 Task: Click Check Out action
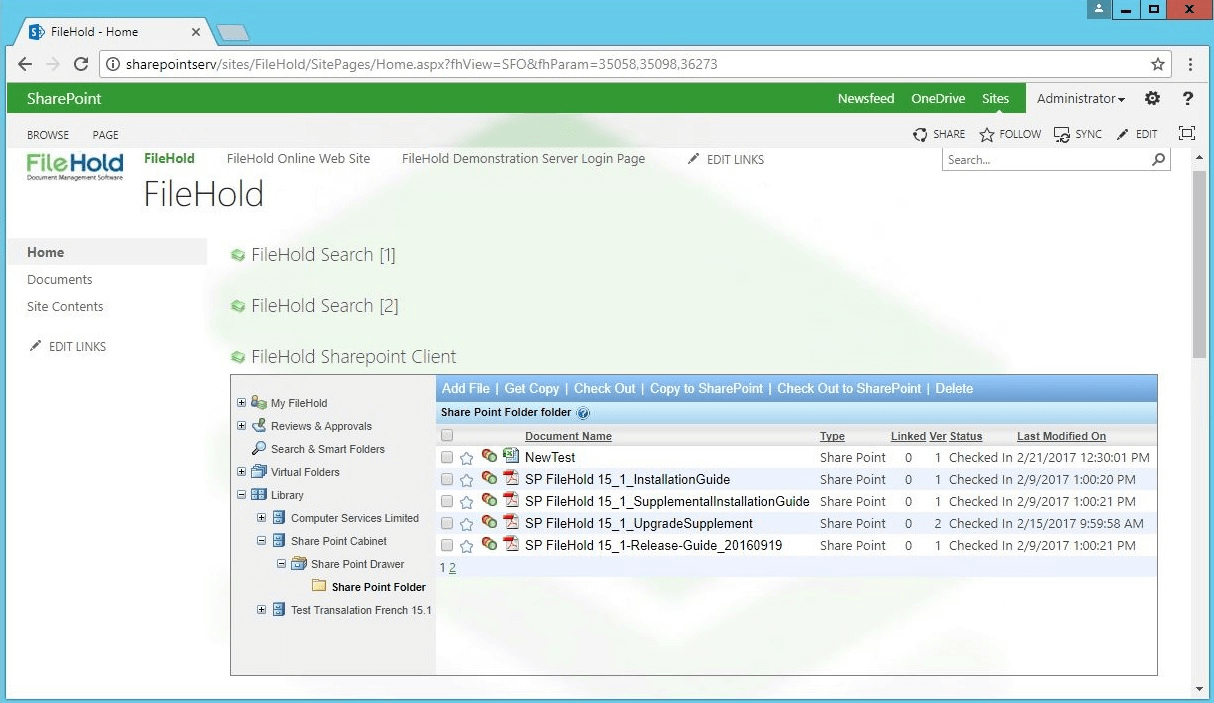point(605,389)
